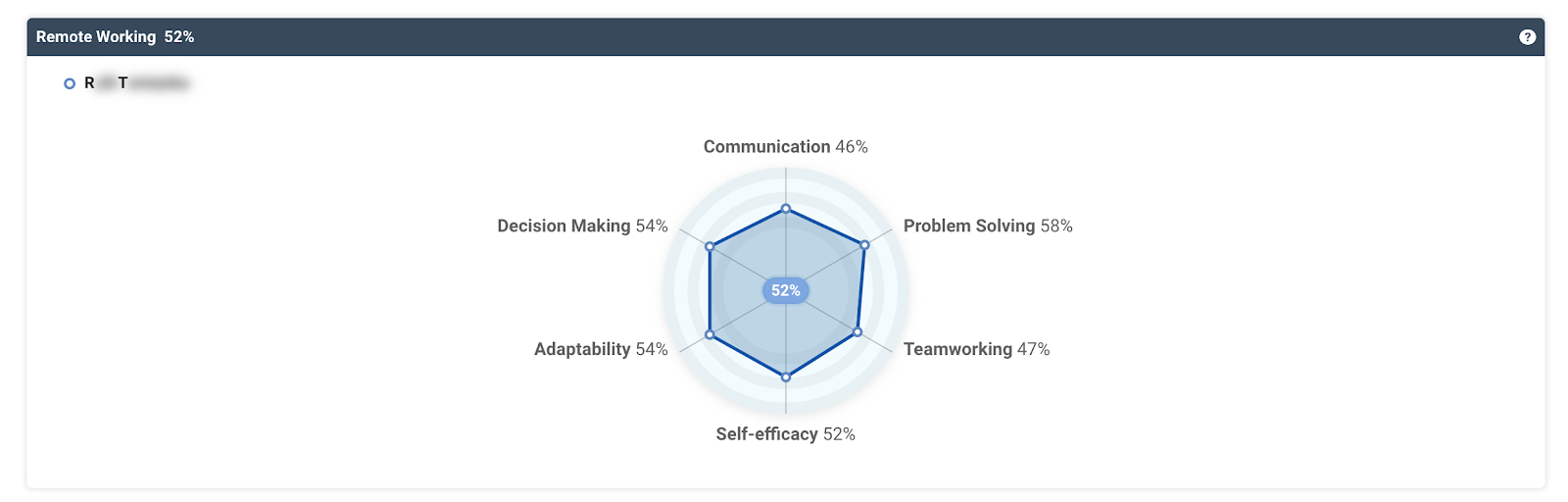
Task: Click the Decision Making axis label
Action: pyautogui.click(x=563, y=226)
